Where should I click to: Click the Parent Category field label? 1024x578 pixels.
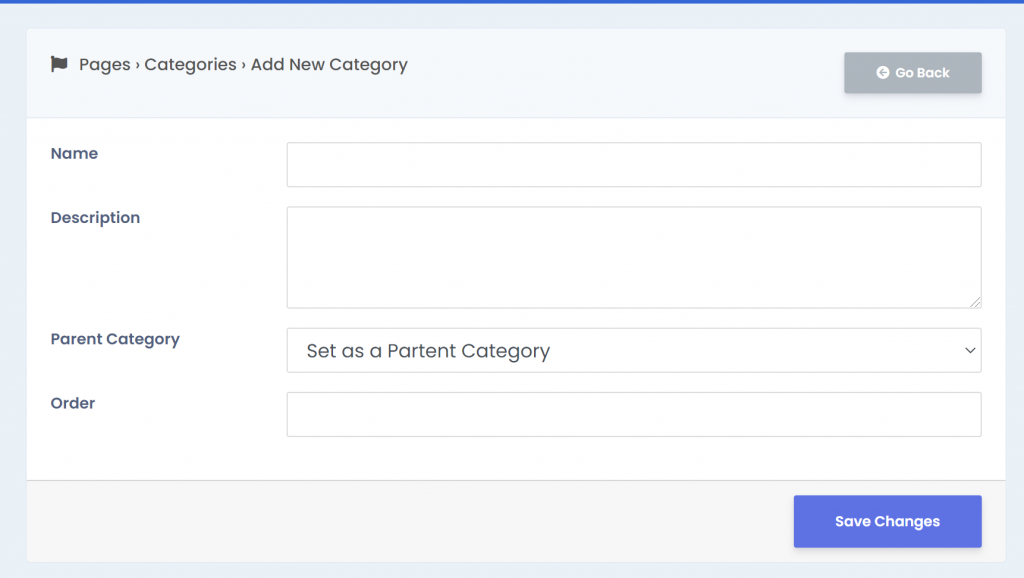[115, 340]
